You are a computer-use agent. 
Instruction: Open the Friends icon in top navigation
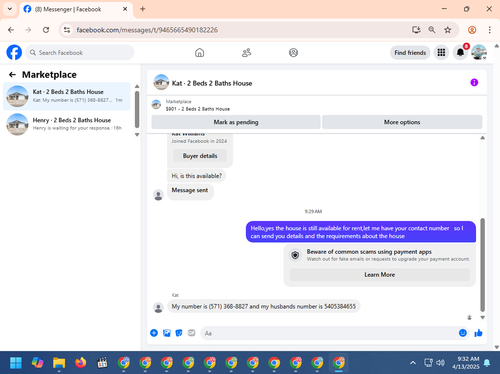point(246,53)
